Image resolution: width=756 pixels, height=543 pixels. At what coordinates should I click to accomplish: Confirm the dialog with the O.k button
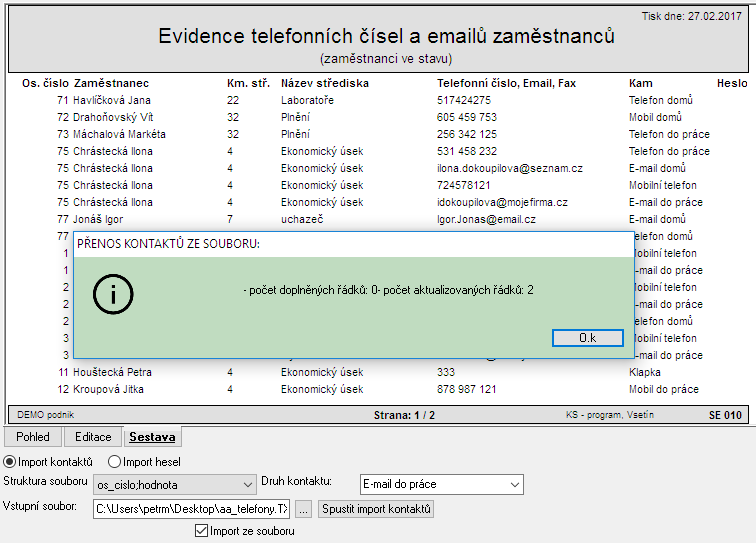[588, 338]
